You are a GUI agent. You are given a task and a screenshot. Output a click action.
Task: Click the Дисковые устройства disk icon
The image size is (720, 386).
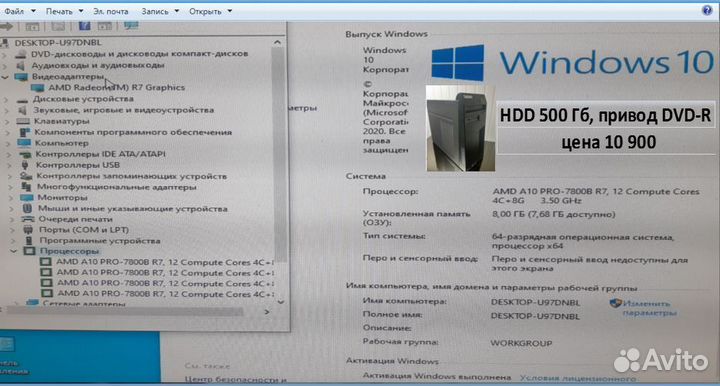tap(22, 99)
